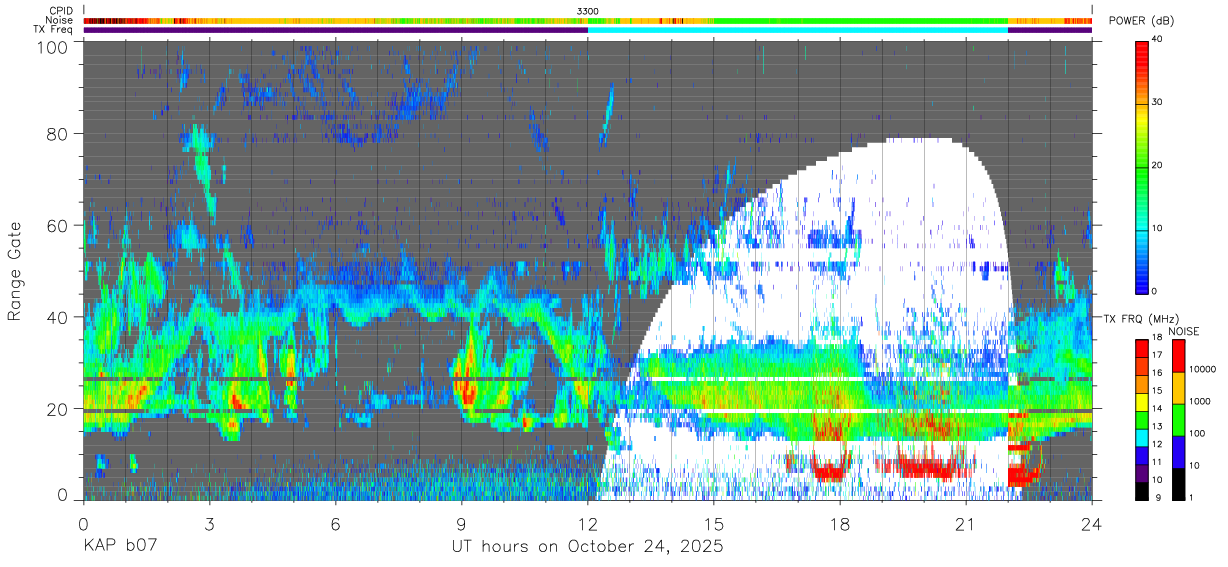Click the NOISE legend title
The height and width of the screenshot is (567, 1228).
tap(1183, 331)
